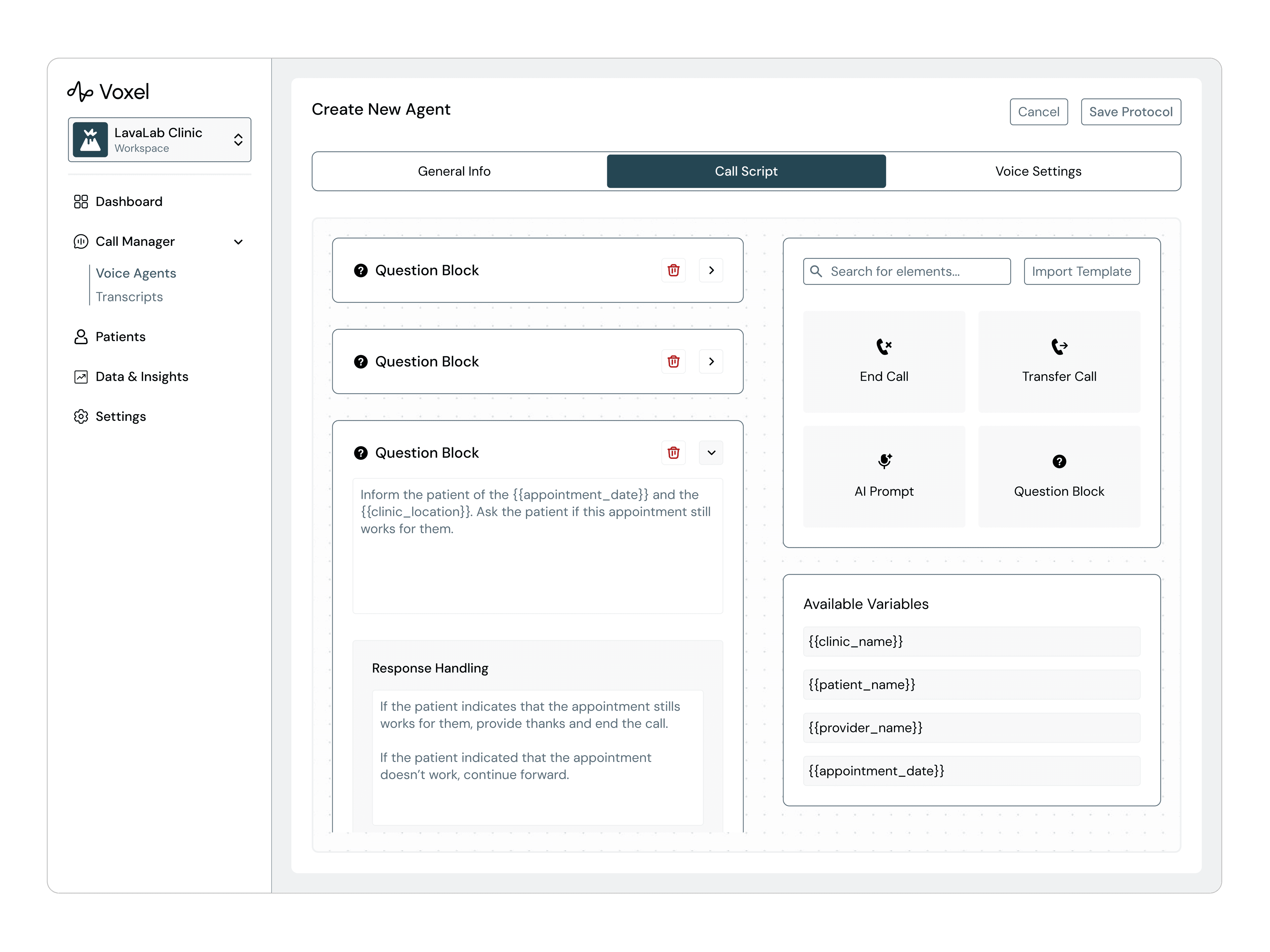1270x952 pixels.
Task: Expand the second Question Block
Action: (x=711, y=362)
